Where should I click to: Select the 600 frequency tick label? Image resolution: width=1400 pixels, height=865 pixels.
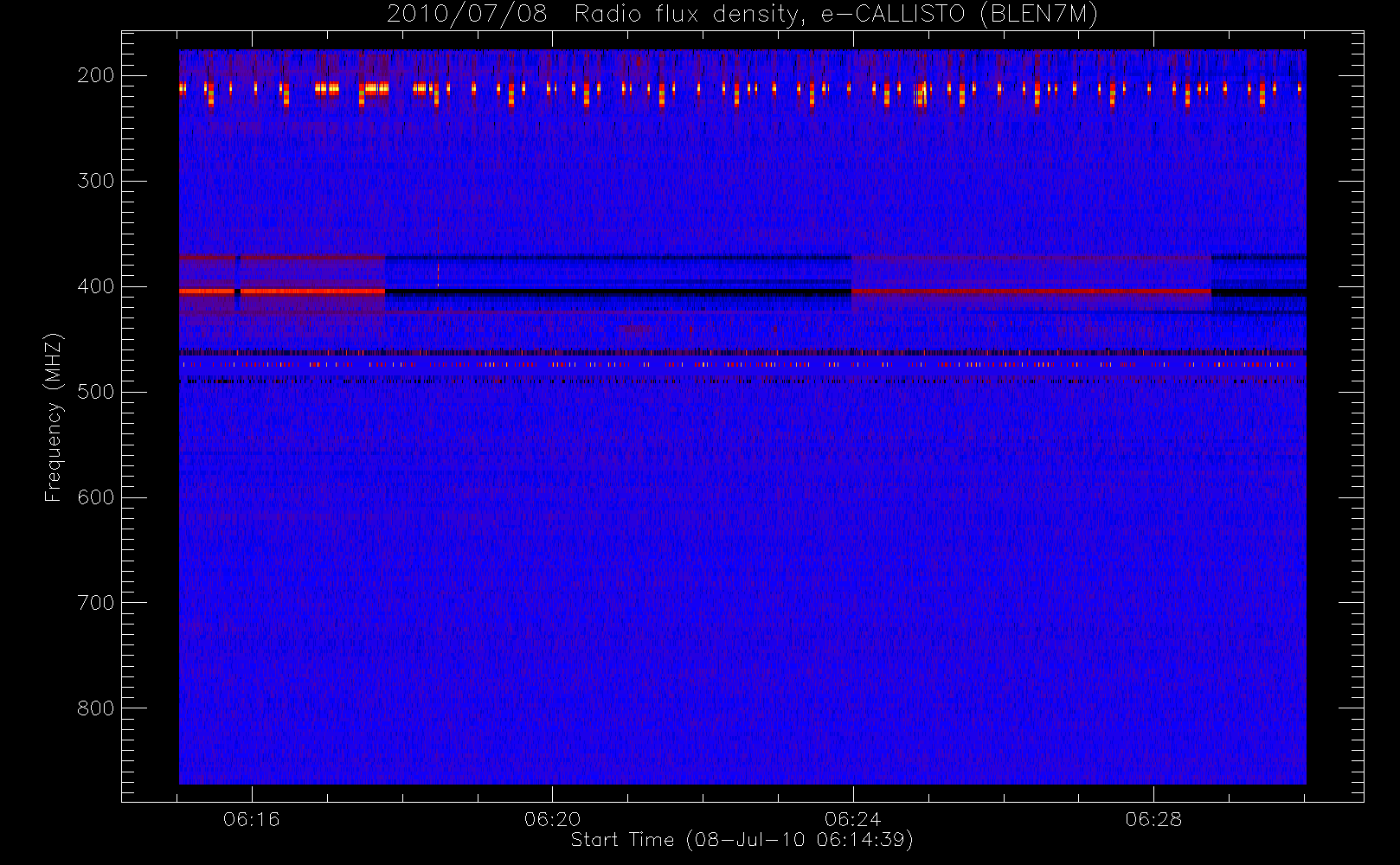[x=96, y=497]
